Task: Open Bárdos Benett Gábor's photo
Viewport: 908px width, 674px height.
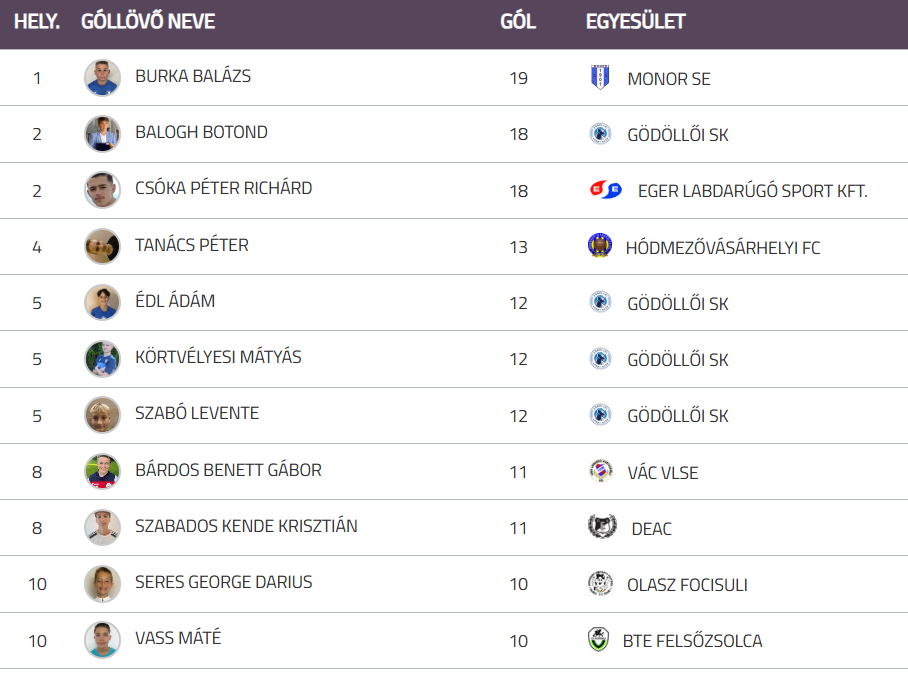Action: pyautogui.click(x=102, y=472)
